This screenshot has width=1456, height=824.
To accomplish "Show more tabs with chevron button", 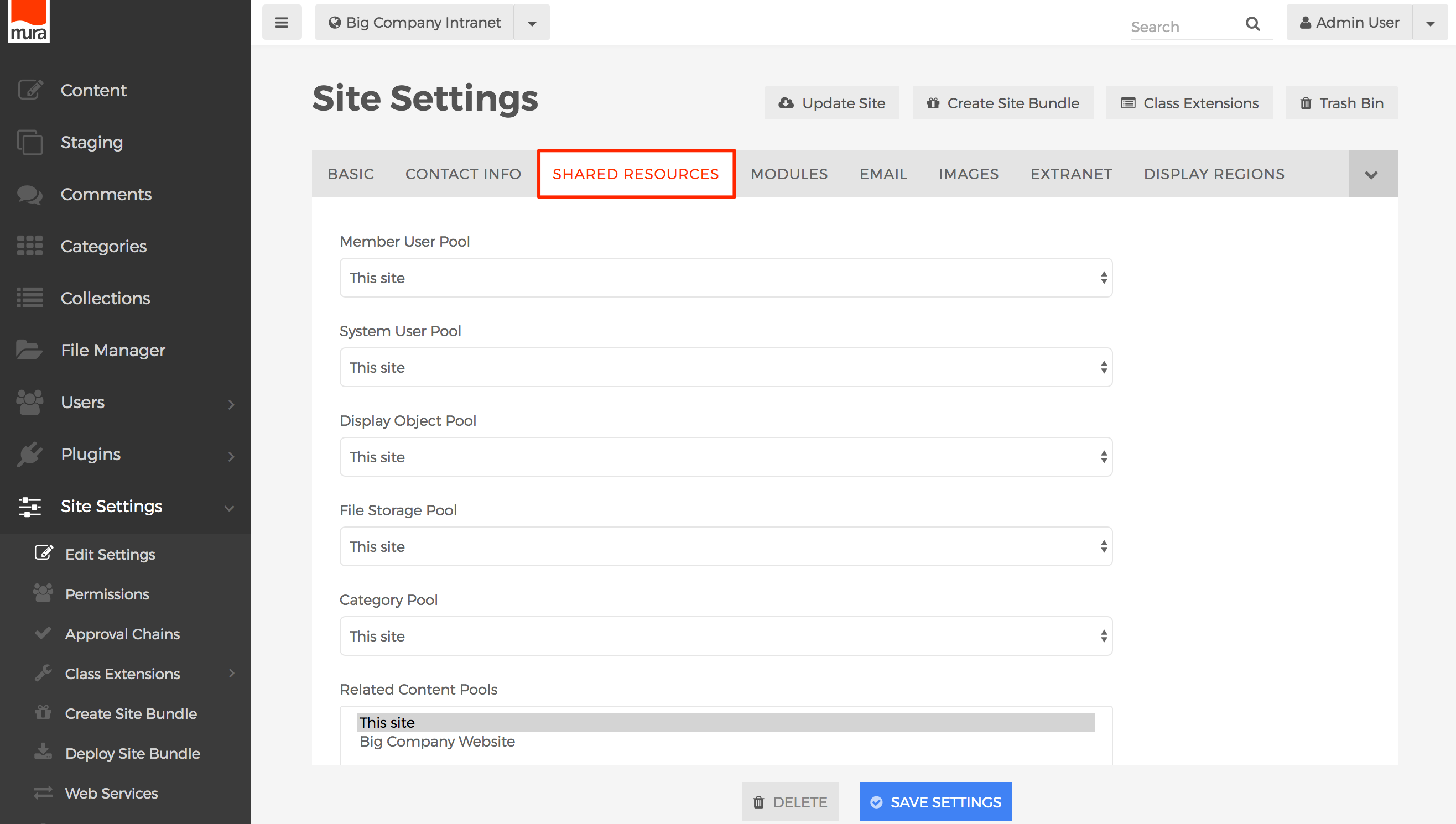I will click(1372, 174).
